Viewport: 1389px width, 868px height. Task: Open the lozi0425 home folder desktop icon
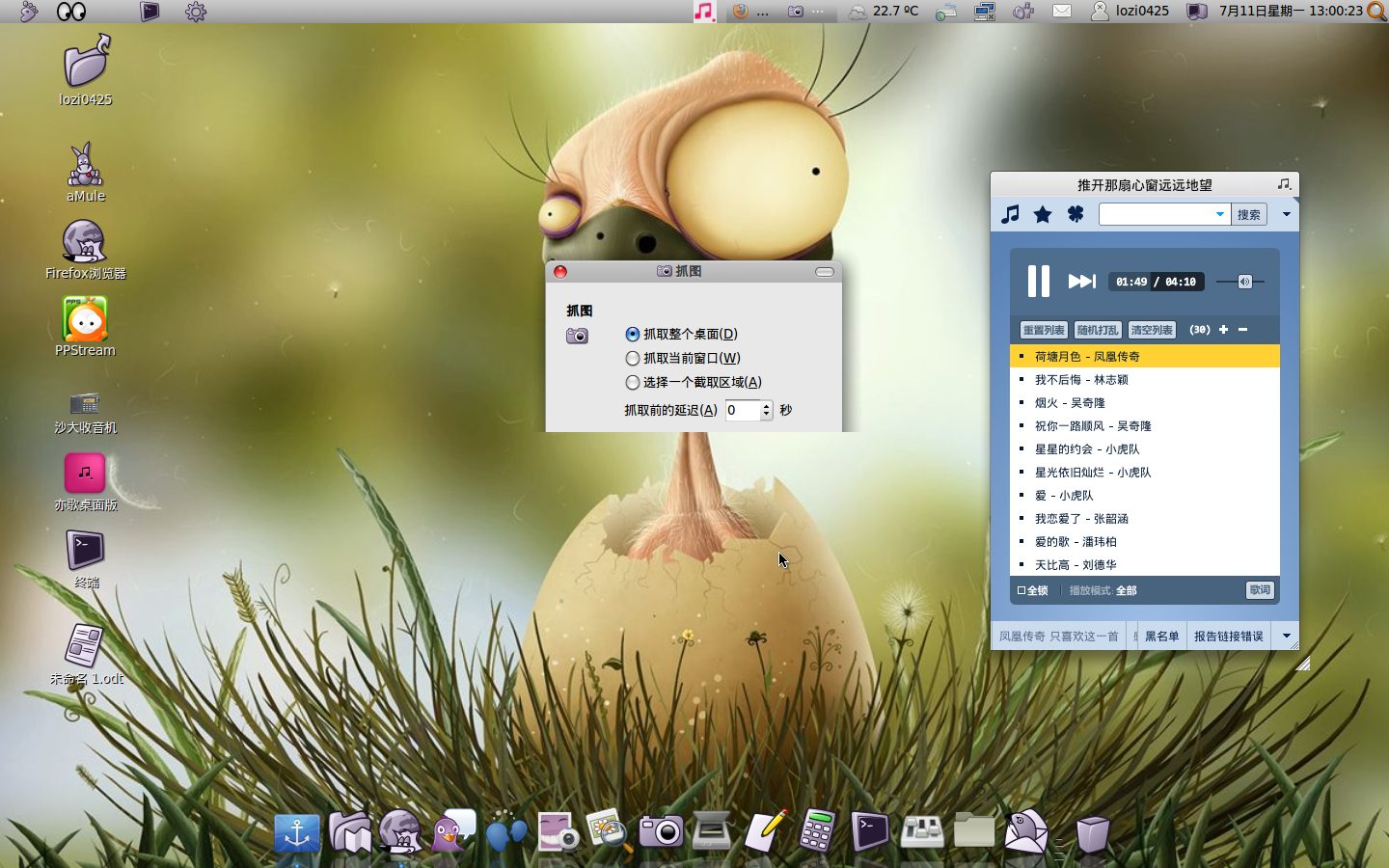coord(86,69)
